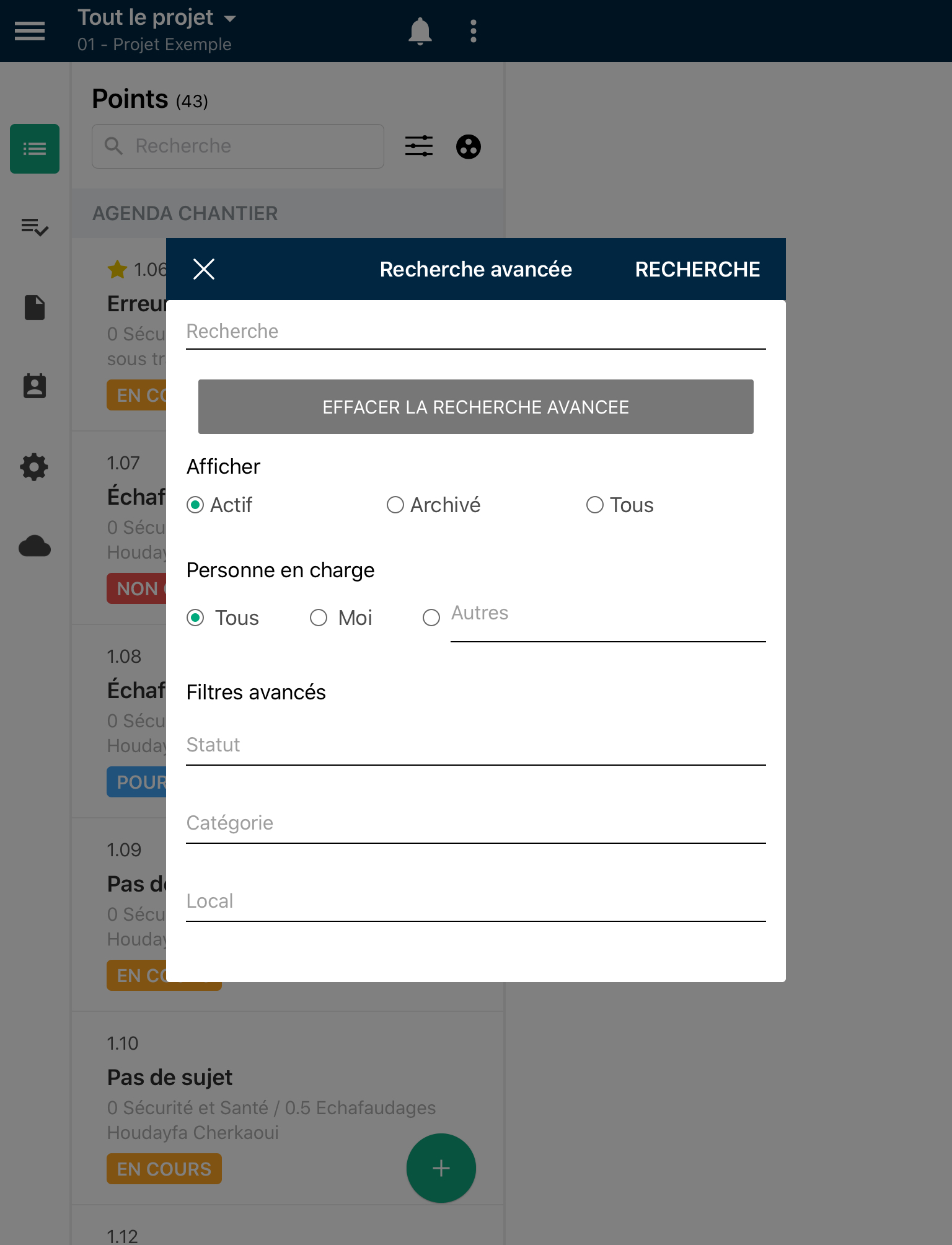This screenshot has width=952, height=1245.
Task: Click the AGENDA CHANTIER section header
Action: click(288, 213)
